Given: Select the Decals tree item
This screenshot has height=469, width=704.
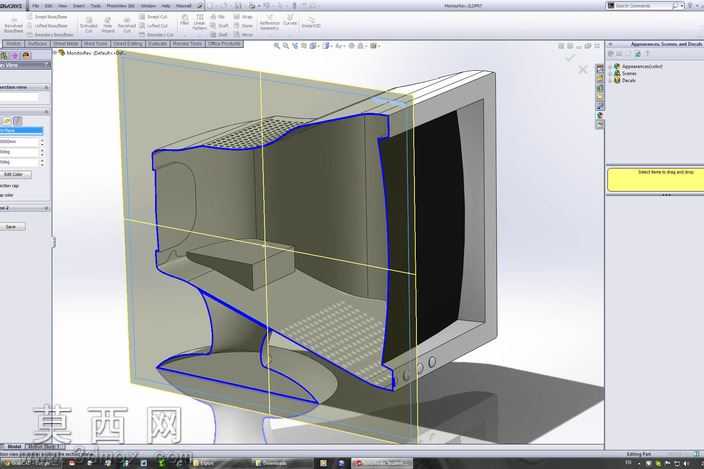Looking at the screenshot, I should (628, 80).
